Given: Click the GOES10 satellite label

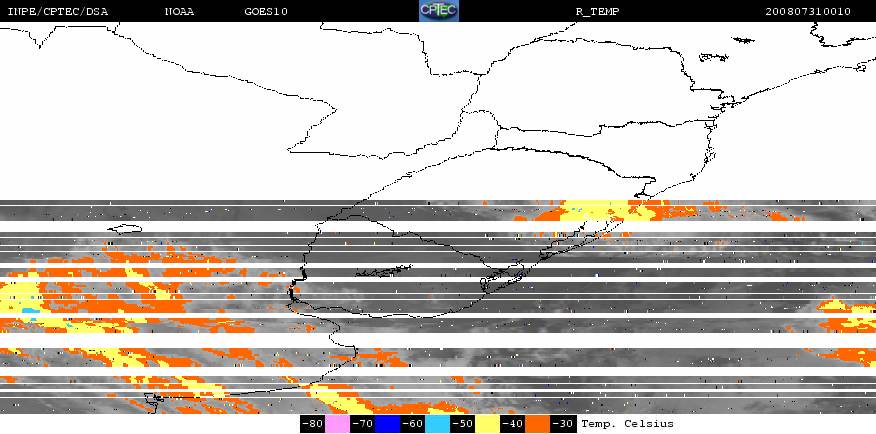Looking at the screenshot, I should coord(266,11).
